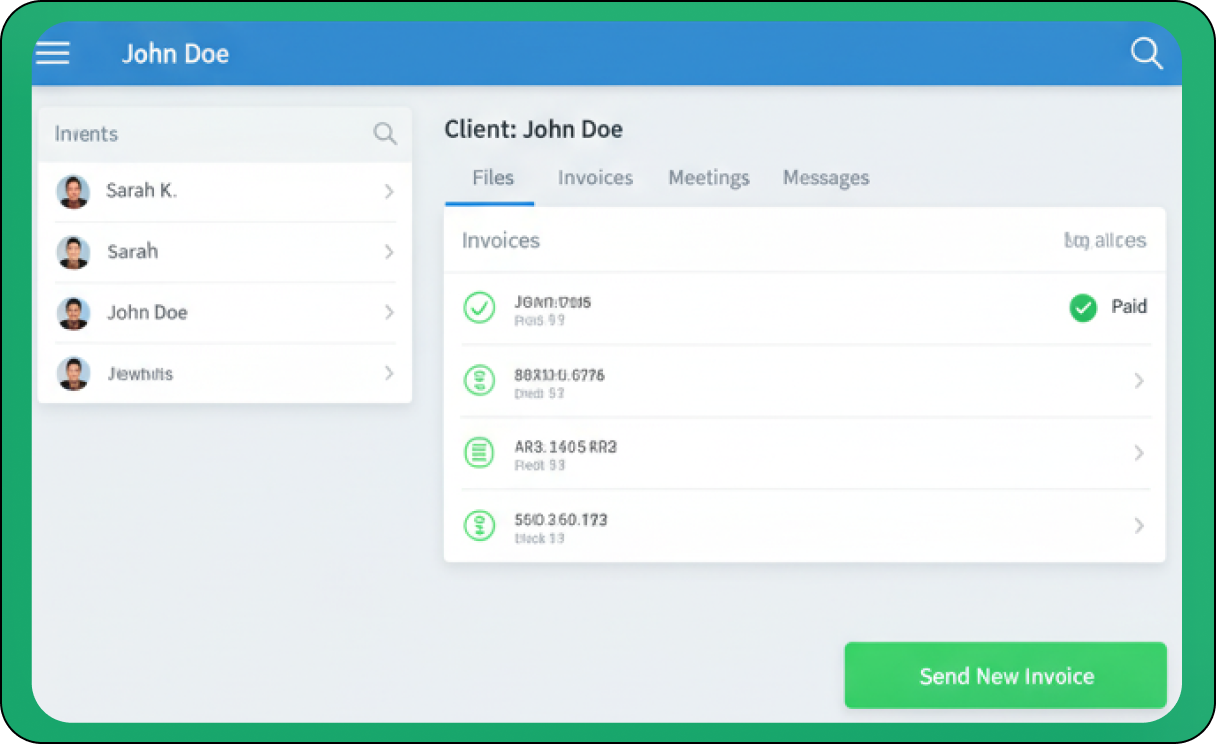Click the Send New Invoice button
Image resolution: width=1216 pixels, height=744 pixels.
click(1005, 676)
